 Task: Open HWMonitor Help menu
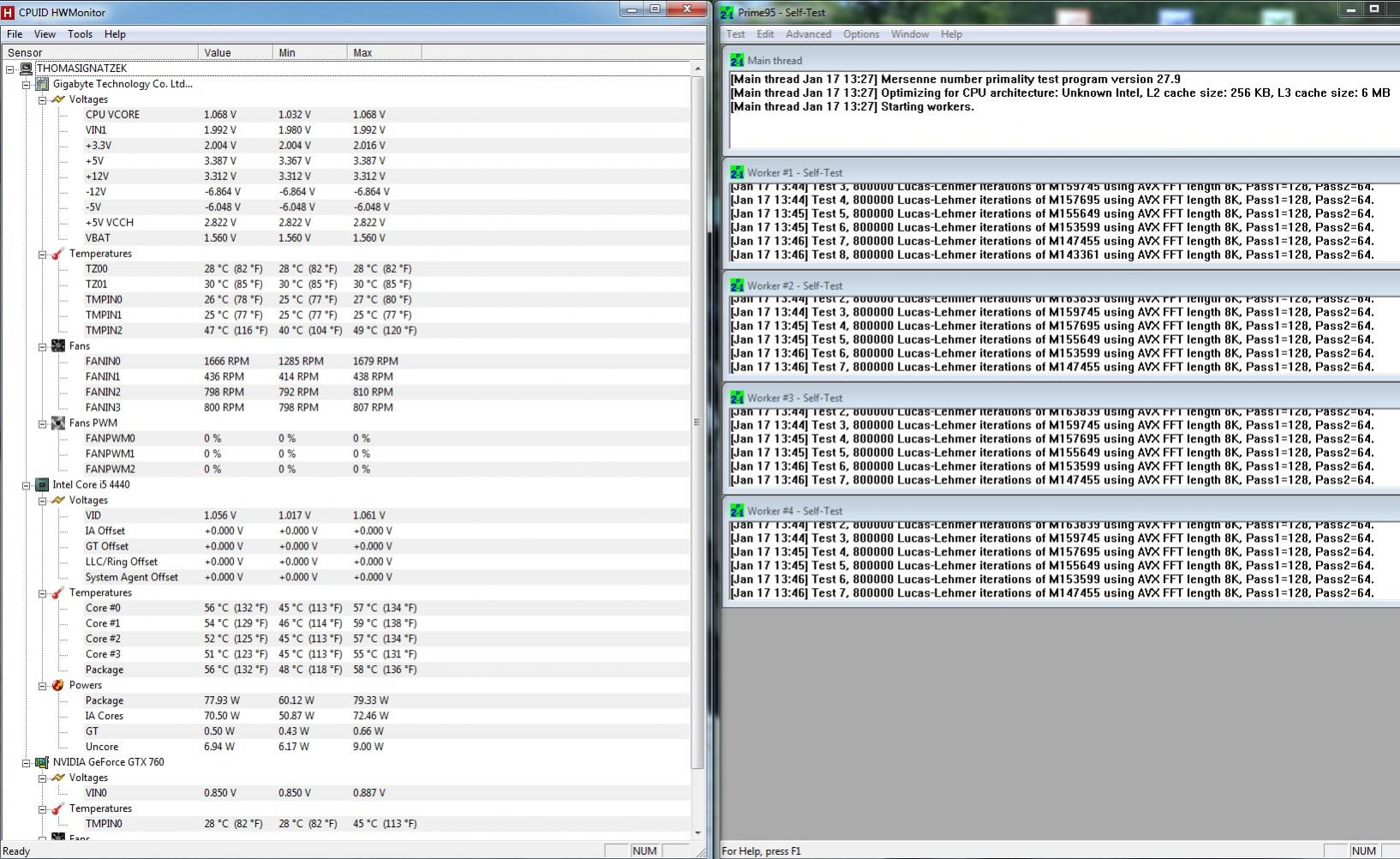[115, 34]
